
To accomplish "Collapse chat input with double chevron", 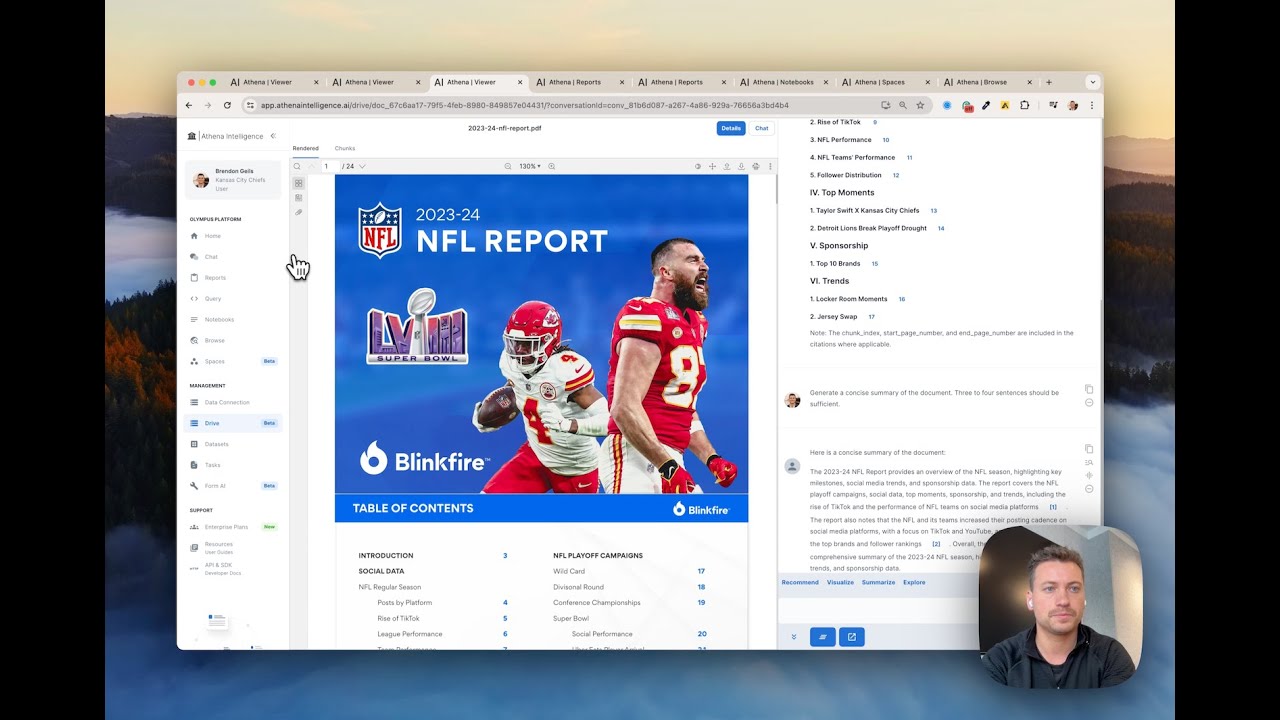I will pos(794,637).
